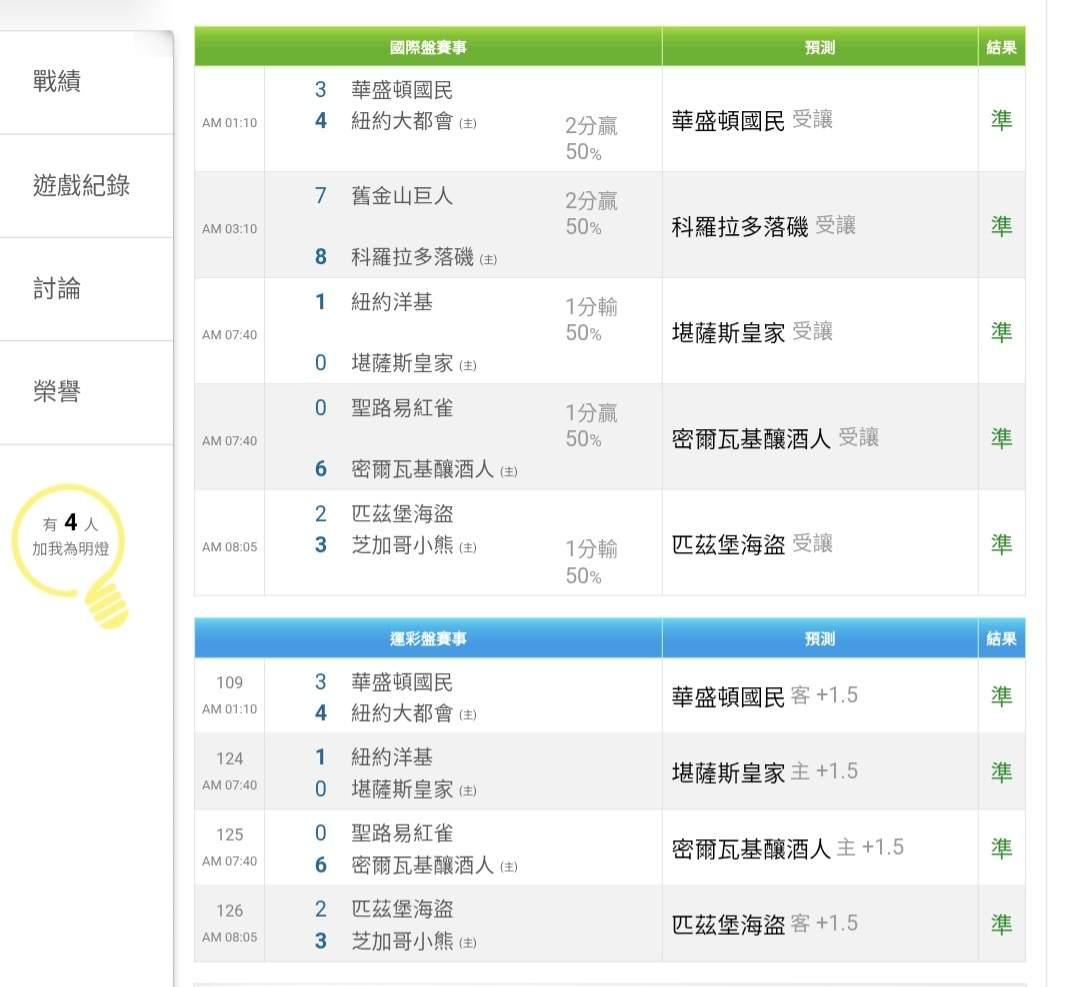Open 科羅拉多落磯 team in matchup column

pos(412,257)
